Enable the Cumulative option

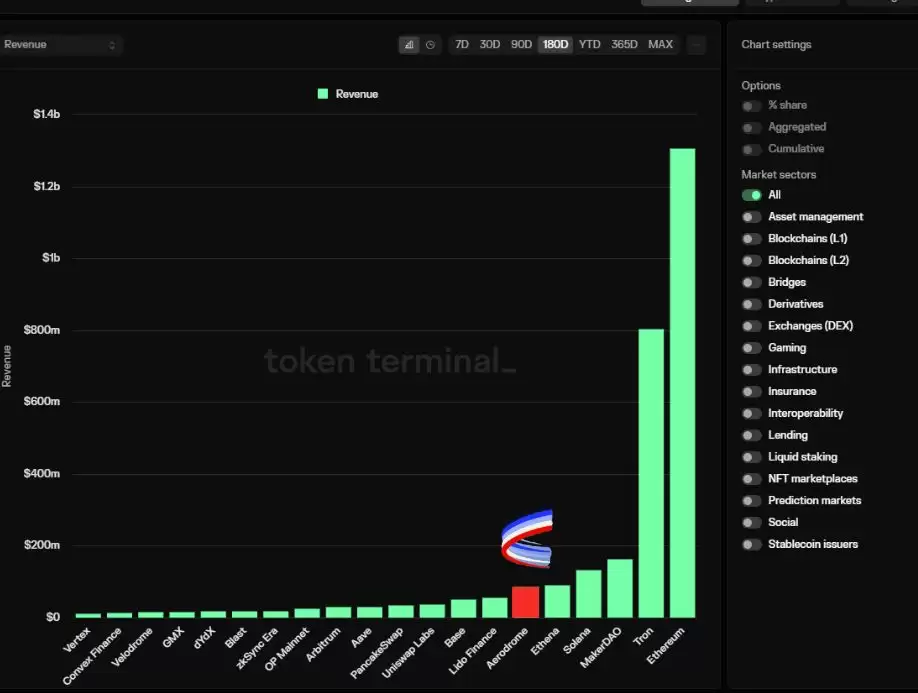coord(751,149)
